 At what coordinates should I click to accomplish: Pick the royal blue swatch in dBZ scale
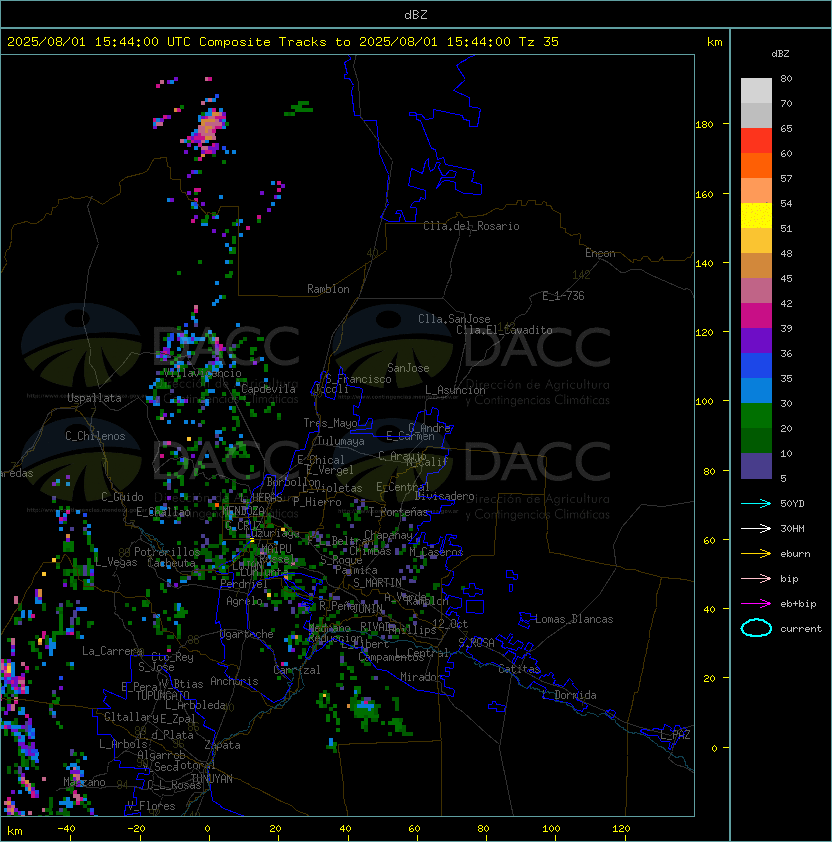point(756,366)
